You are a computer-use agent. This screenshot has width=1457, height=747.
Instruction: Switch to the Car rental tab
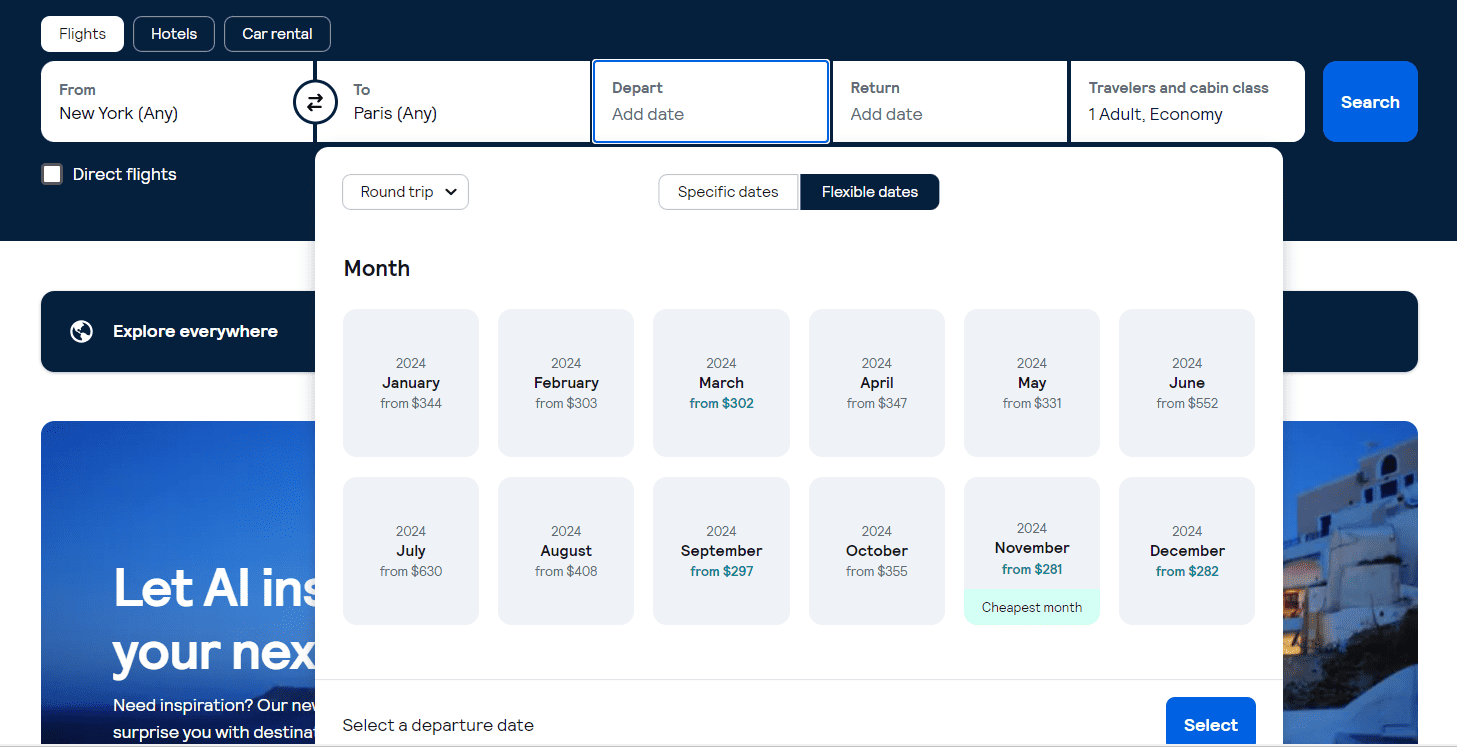click(x=277, y=33)
